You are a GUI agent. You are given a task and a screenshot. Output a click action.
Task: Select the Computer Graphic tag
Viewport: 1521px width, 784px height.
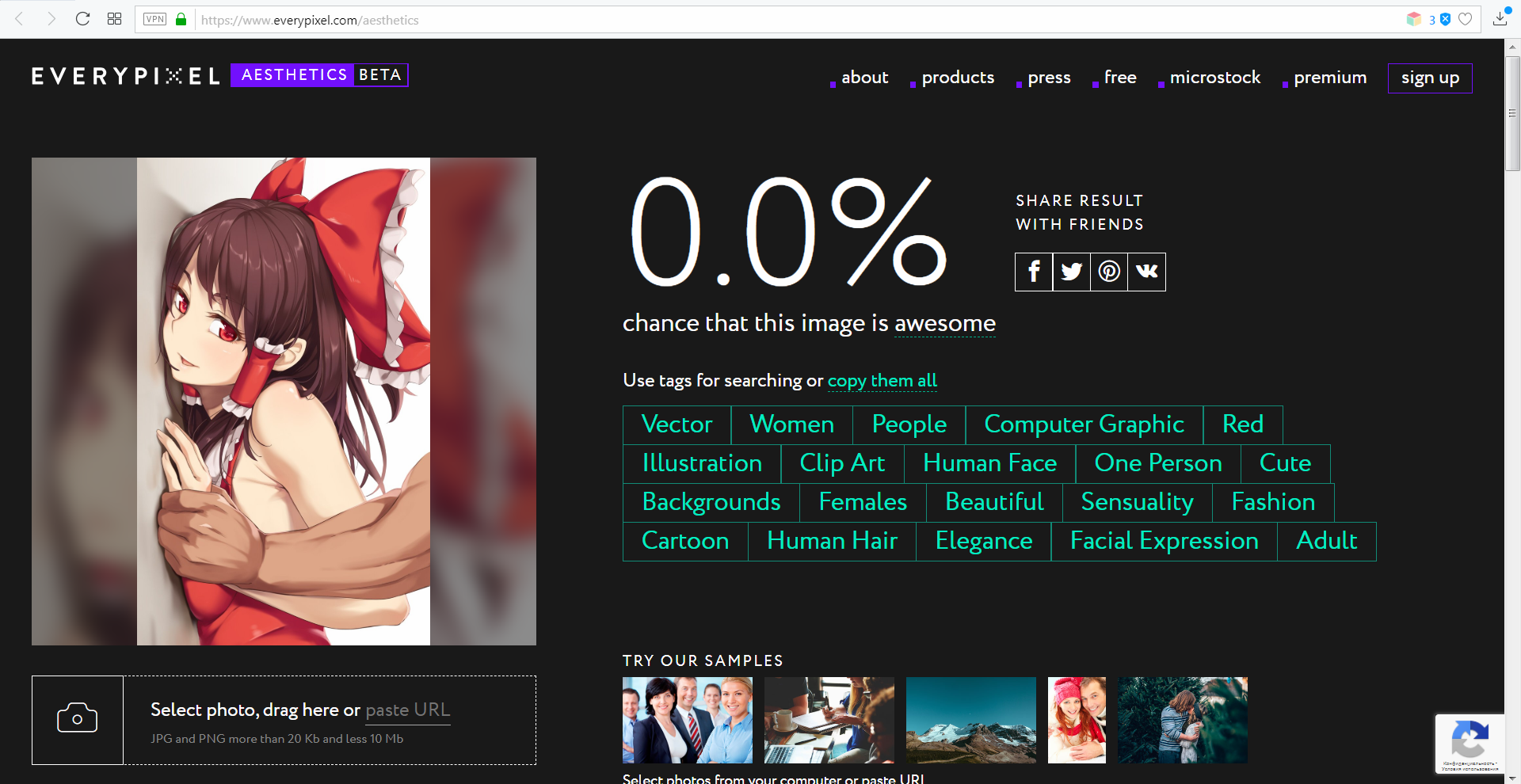[1085, 424]
